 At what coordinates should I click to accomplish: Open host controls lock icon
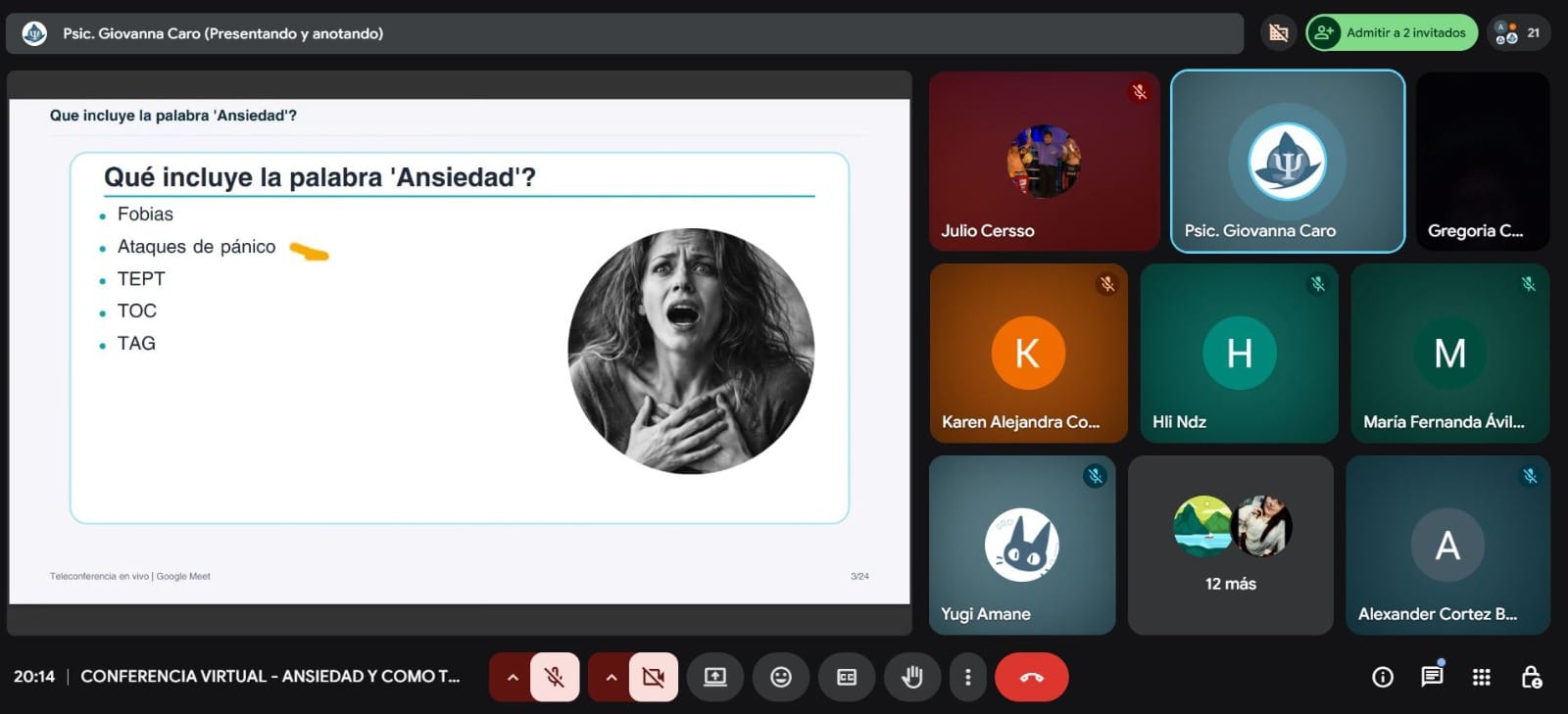pos(1531,677)
